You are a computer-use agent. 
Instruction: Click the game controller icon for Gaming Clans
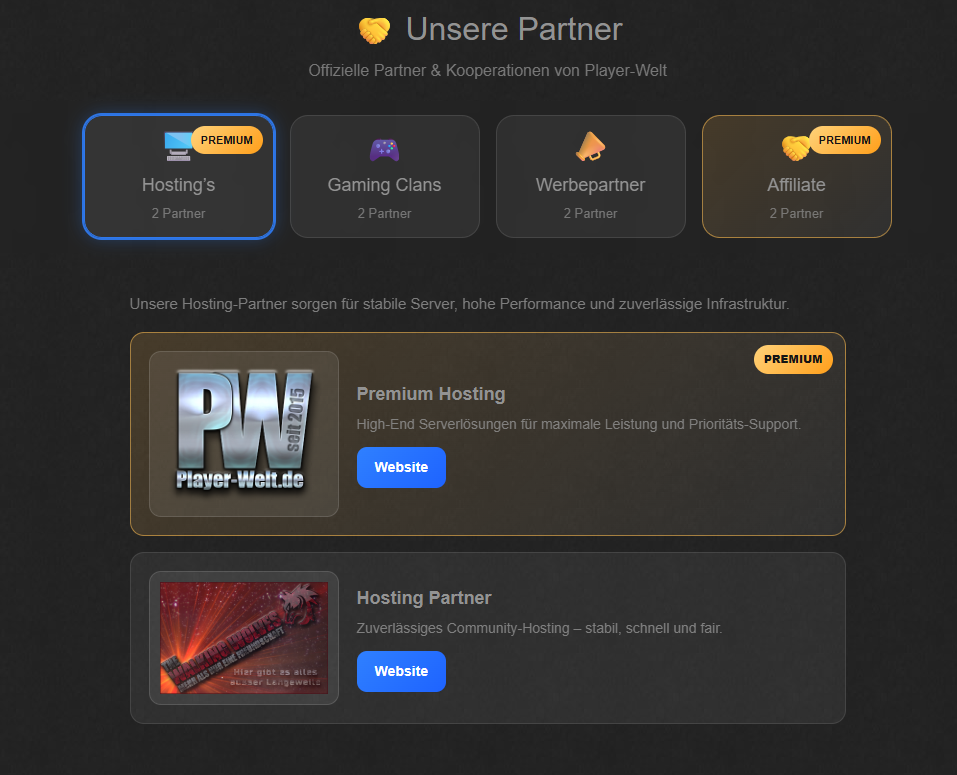384,149
